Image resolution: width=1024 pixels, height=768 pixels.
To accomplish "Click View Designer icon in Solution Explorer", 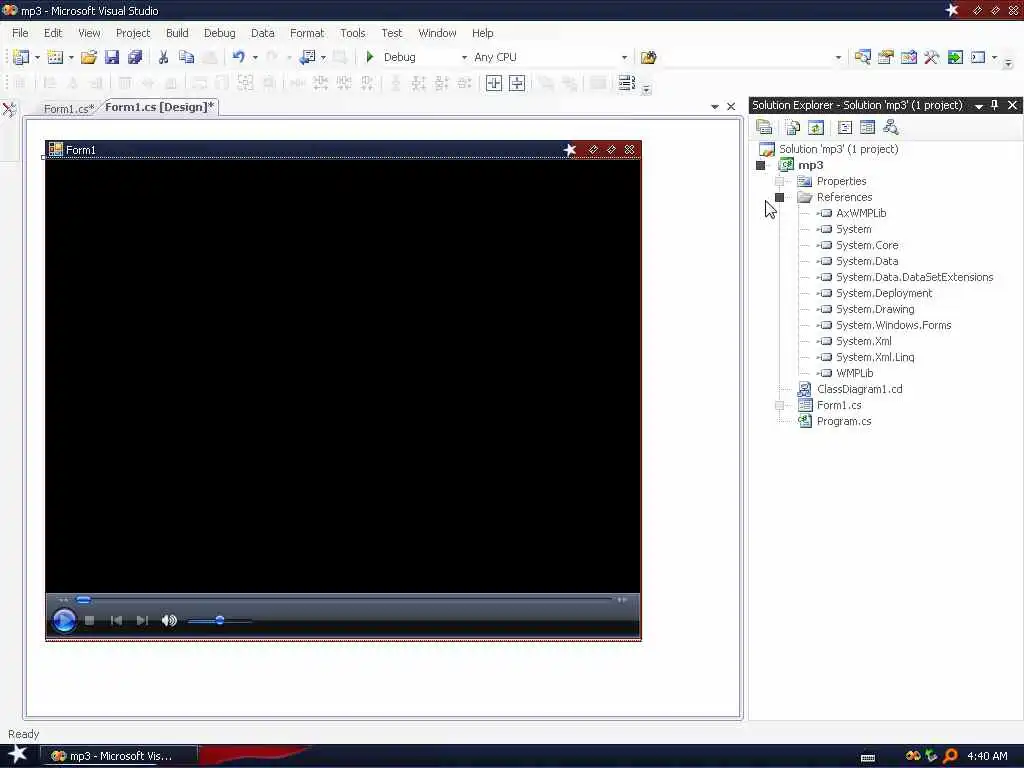I will [x=867, y=127].
